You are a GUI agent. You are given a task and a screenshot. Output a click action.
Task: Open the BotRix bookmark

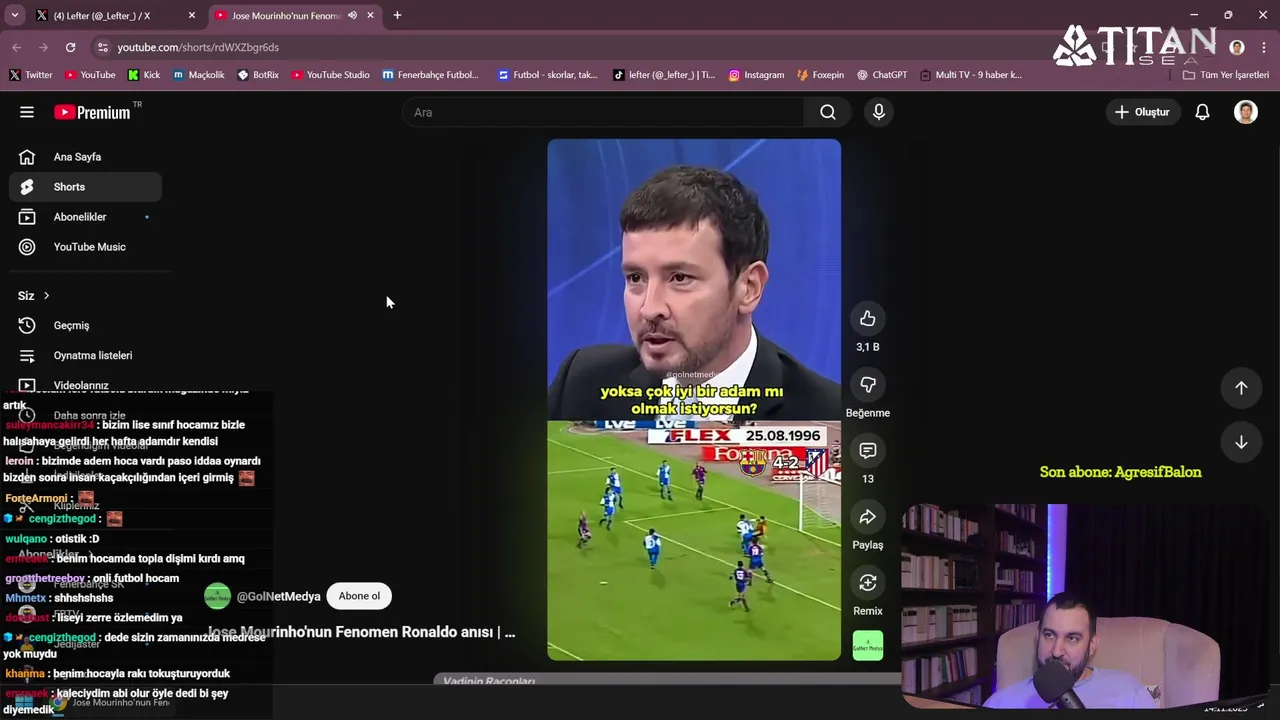click(x=258, y=75)
